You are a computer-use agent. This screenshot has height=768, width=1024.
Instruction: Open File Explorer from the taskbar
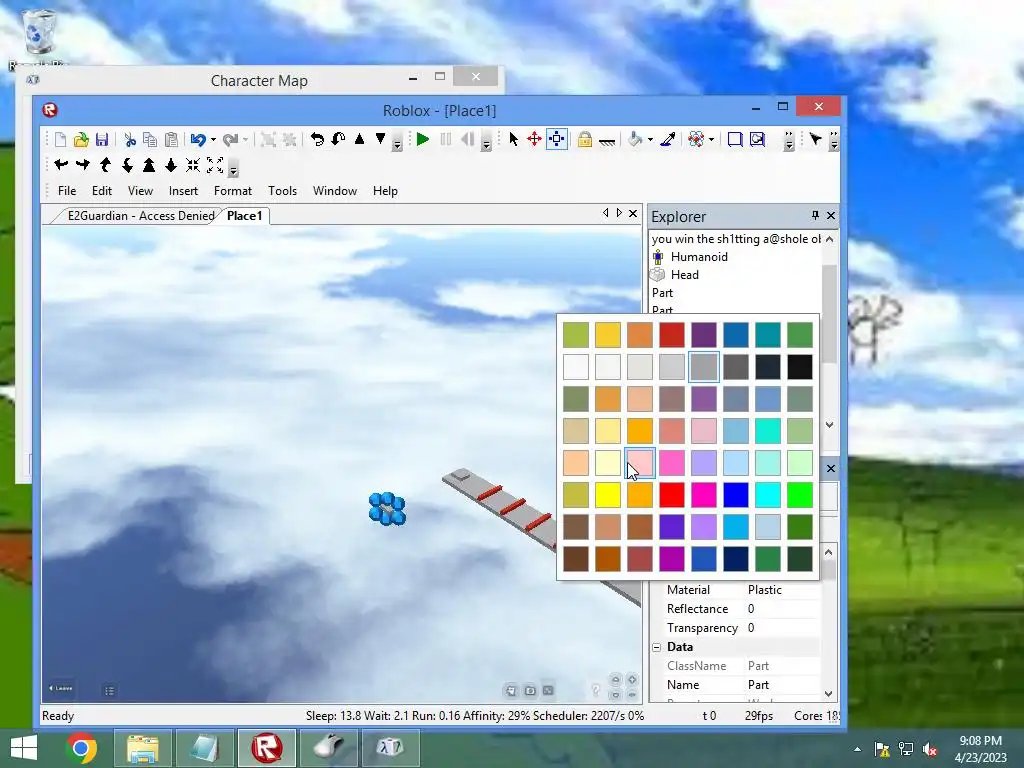click(143, 748)
